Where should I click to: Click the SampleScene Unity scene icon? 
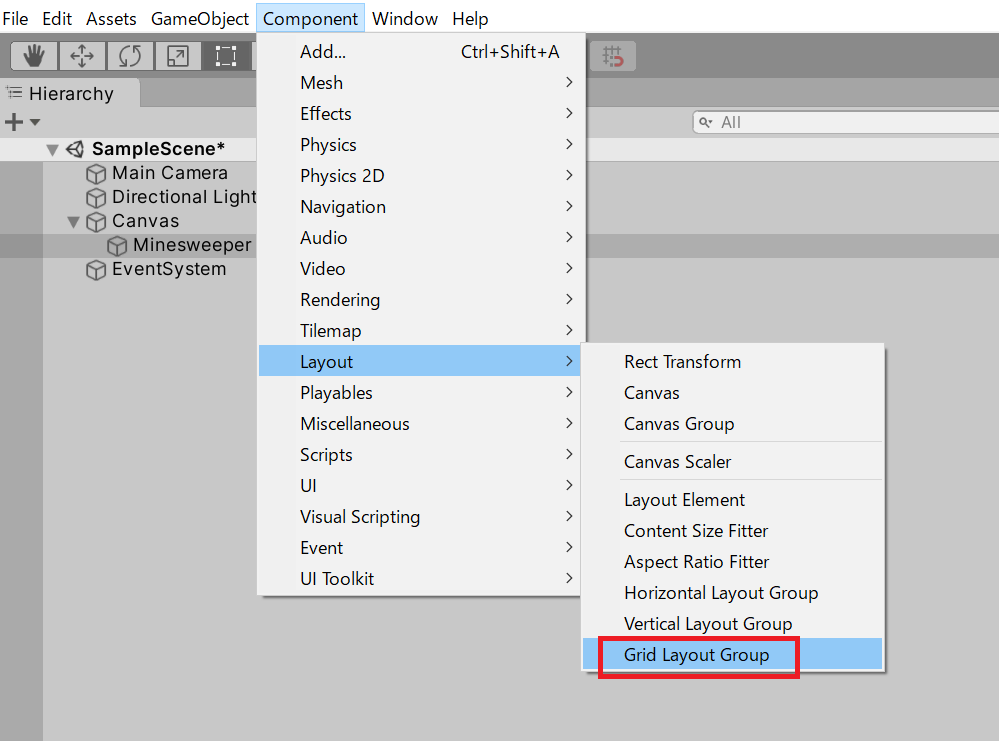[75, 149]
